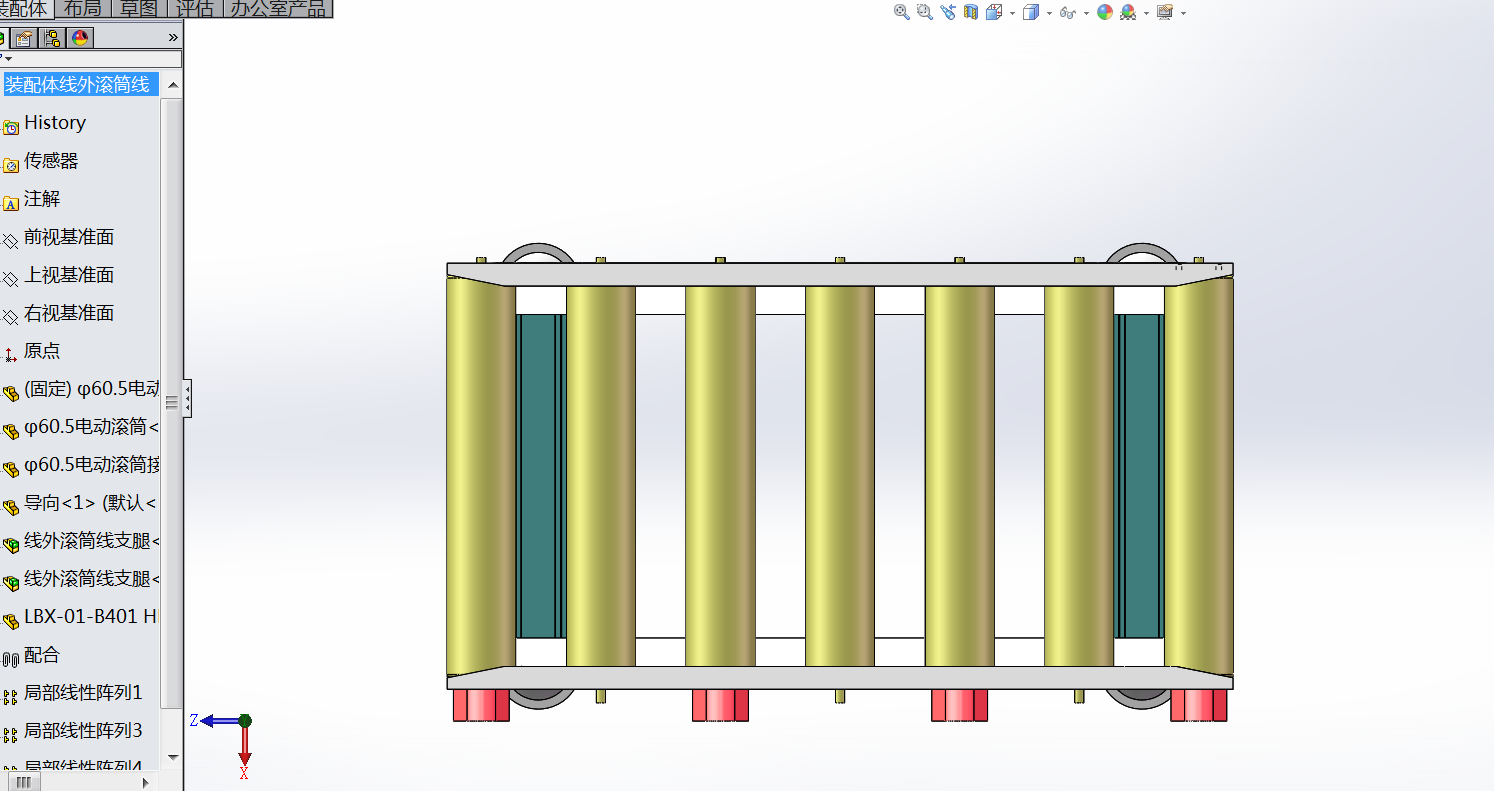Viewport: 1494px width, 791px height.
Task: Select the 原点 origin item
Action: click(42, 351)
